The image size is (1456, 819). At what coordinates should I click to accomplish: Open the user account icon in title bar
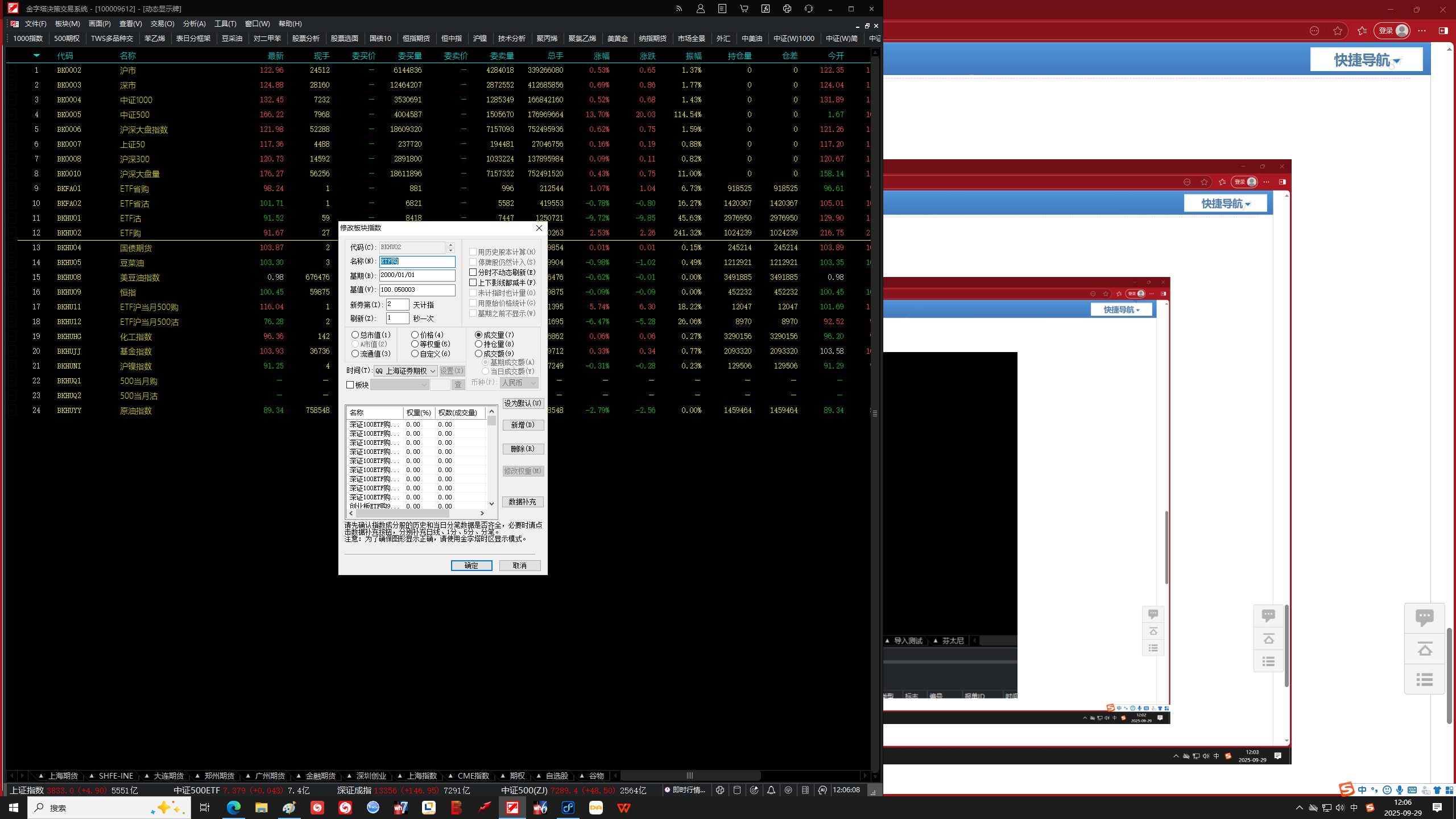(700, 9)
